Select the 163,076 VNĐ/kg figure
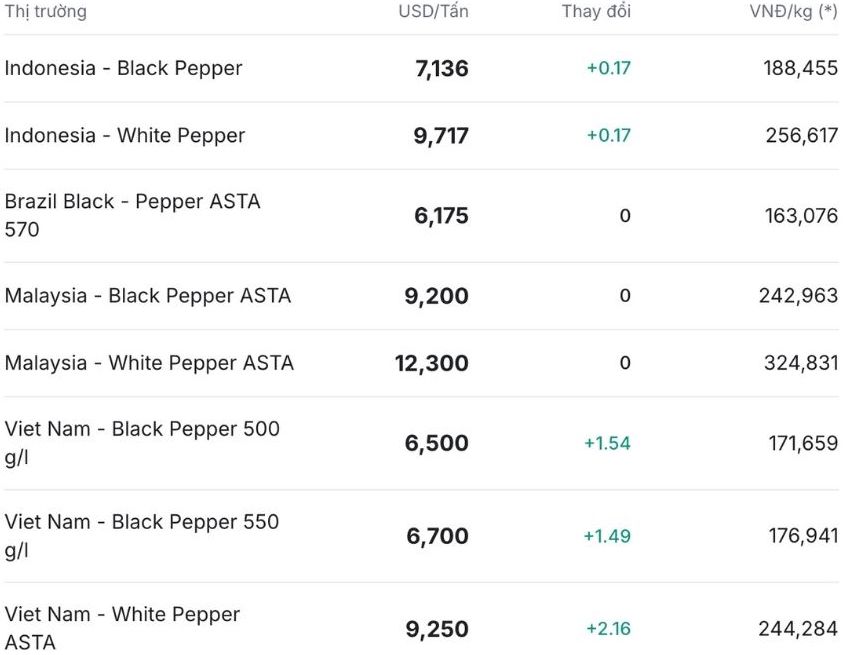847x655 pixels. point(801,216)
